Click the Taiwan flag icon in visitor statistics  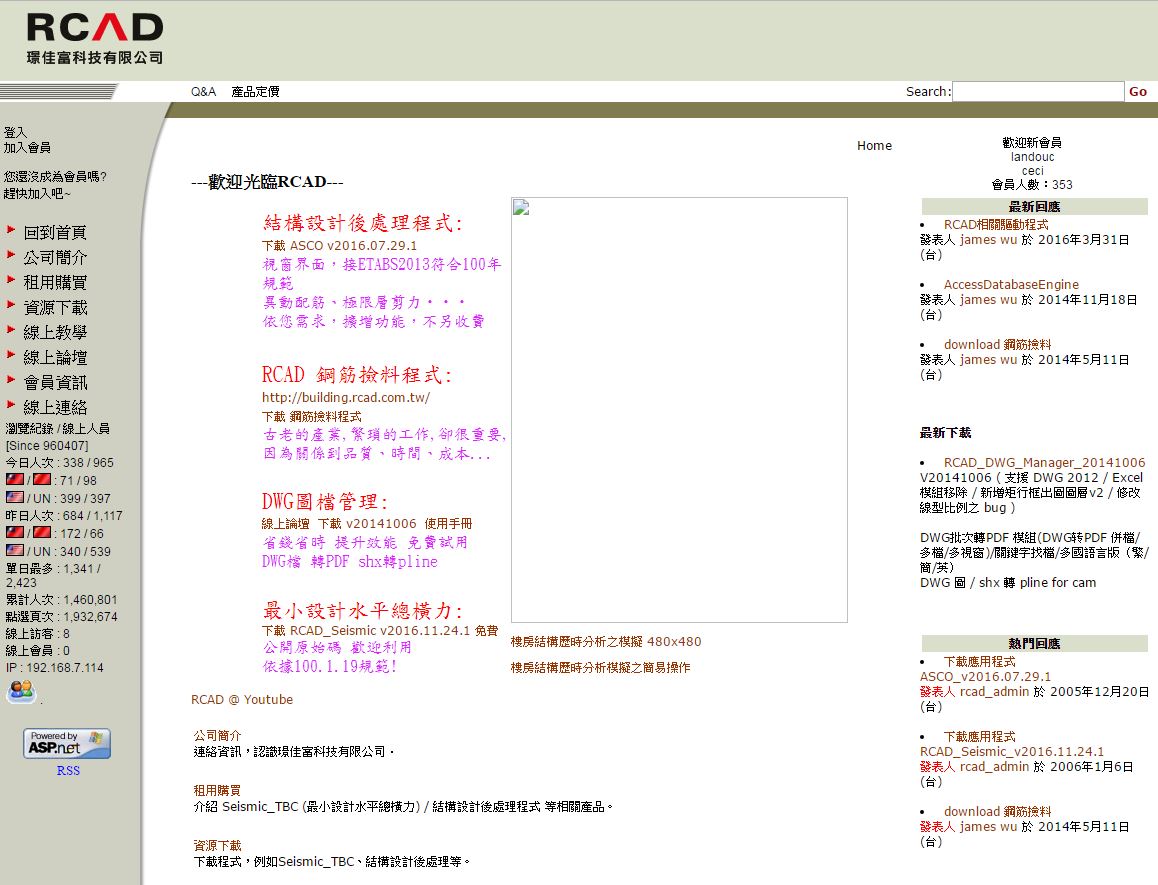pyautogui.click(x=14, y=478)
